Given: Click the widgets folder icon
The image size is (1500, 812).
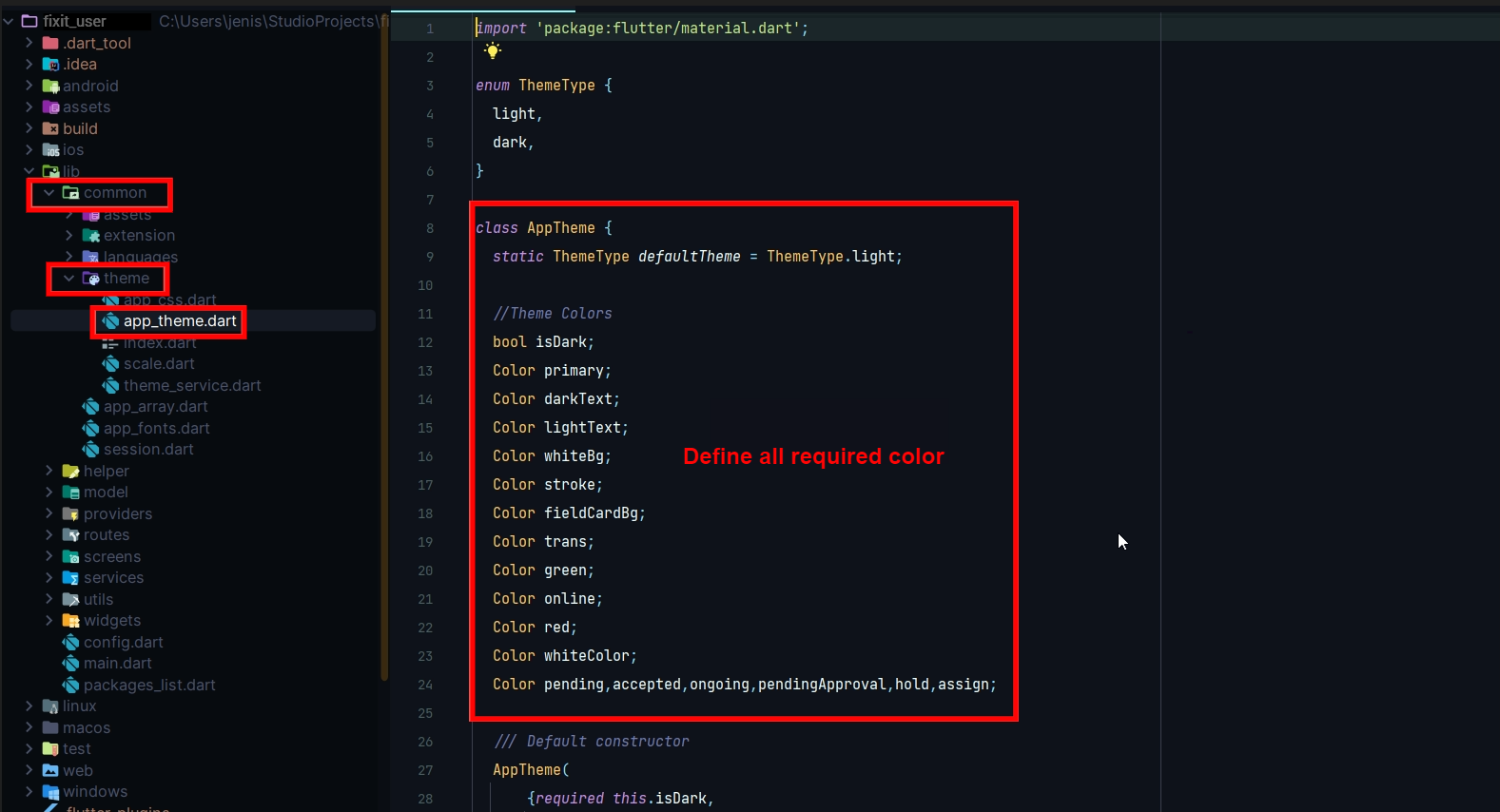Looking at the screenshot, I should (71, 621).
